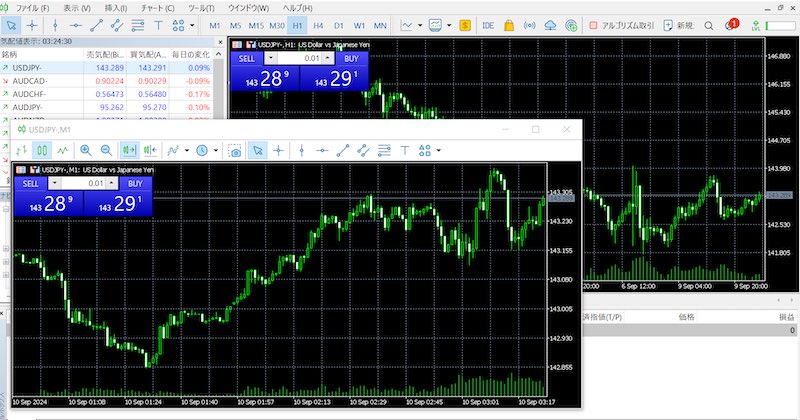Image resolution: width=800 pixels, height=420 pixels.
Task: Switch to line chart in USDJPY M1 window
Action: pyautogui.click(x=62, y=150)
